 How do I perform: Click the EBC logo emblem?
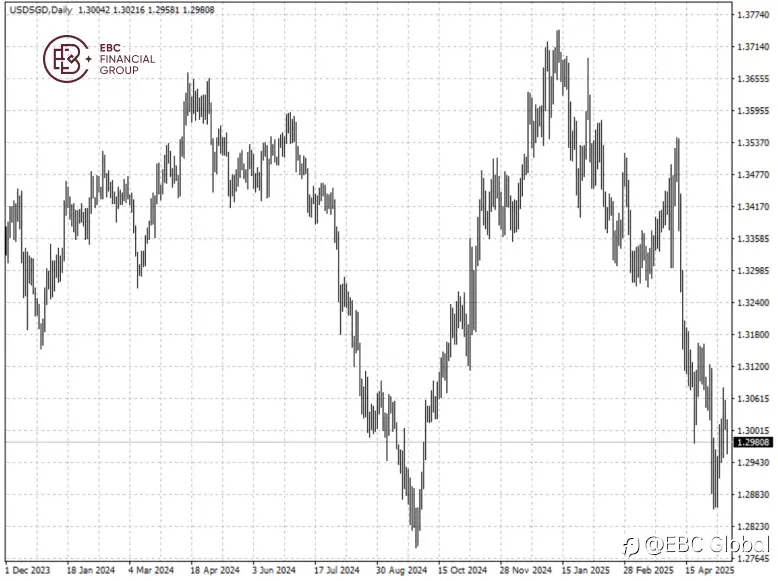(x=66, y=59)
